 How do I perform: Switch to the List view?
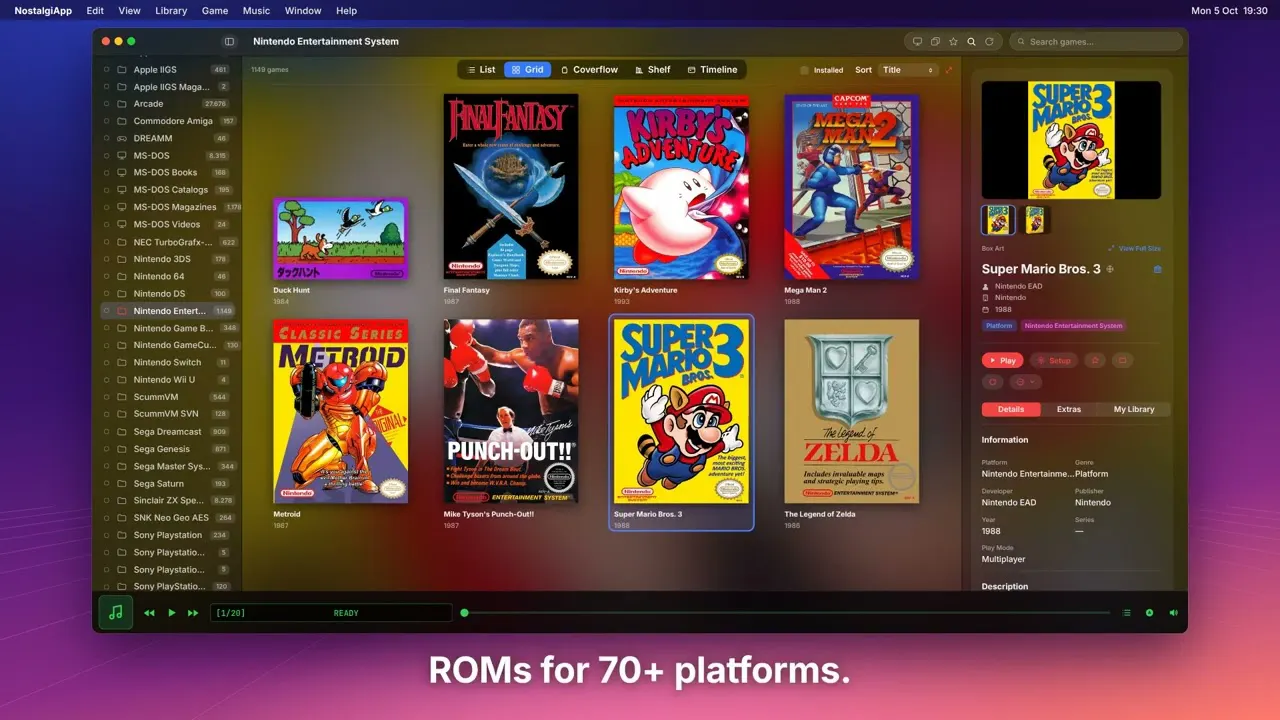pyautogui.click(x=481, y=70)
